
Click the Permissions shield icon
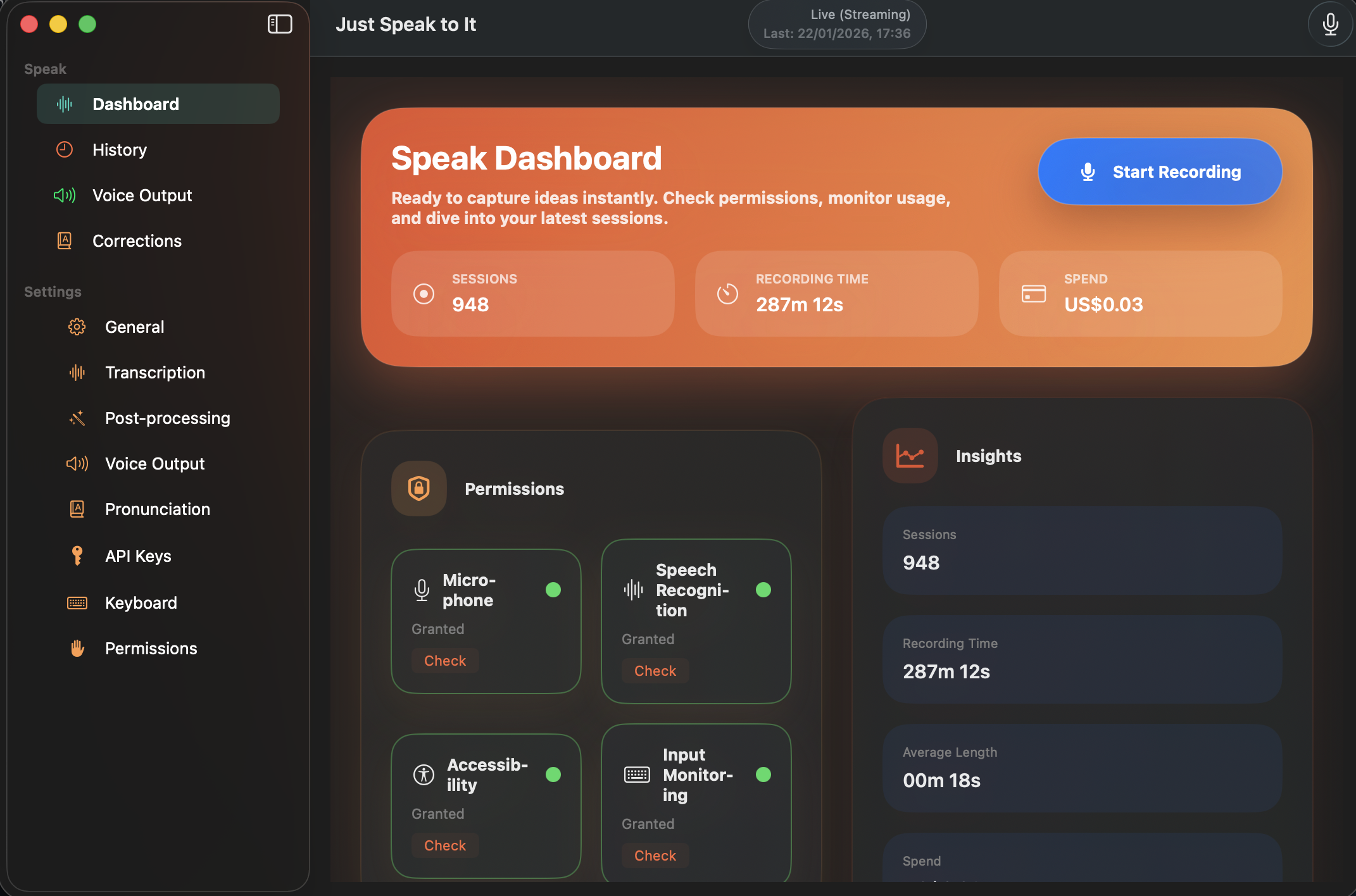point(418,488)
